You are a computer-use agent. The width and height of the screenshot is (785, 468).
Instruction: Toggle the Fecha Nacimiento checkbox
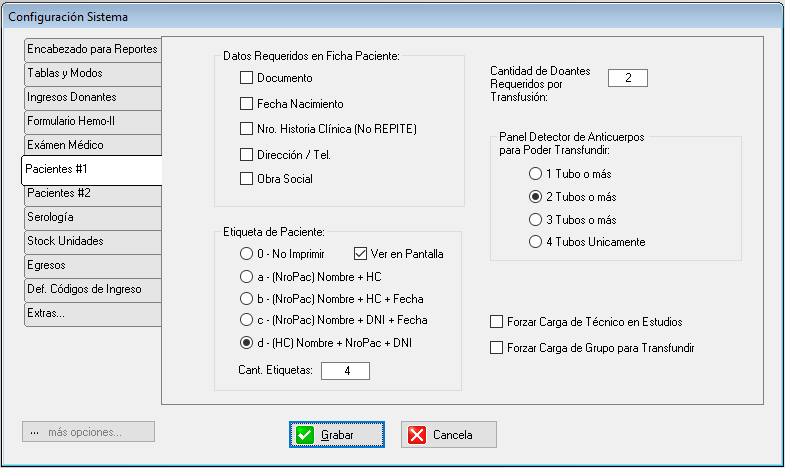click(247, 103)
